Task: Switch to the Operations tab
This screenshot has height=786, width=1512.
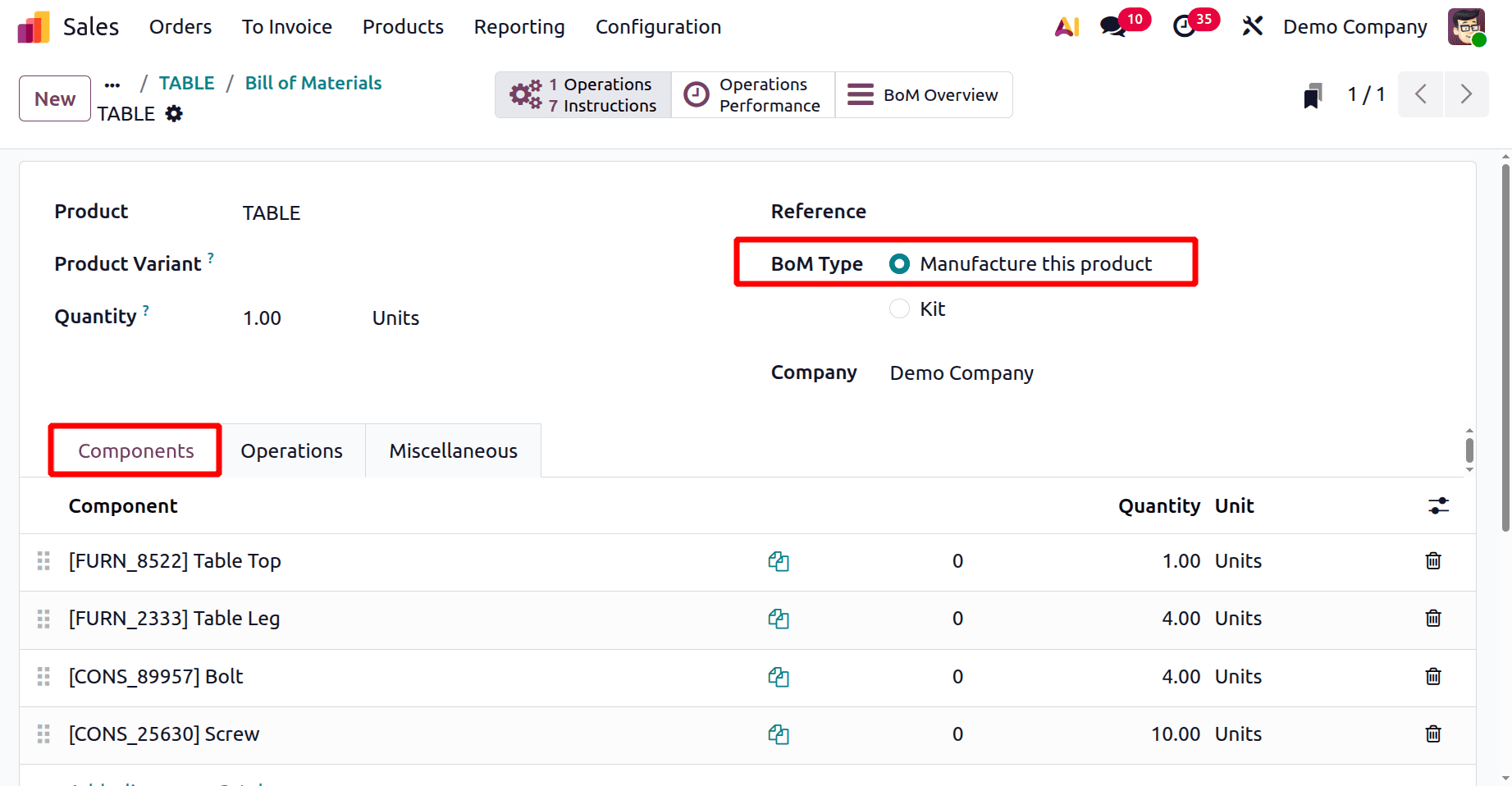Action: (291, 450)
